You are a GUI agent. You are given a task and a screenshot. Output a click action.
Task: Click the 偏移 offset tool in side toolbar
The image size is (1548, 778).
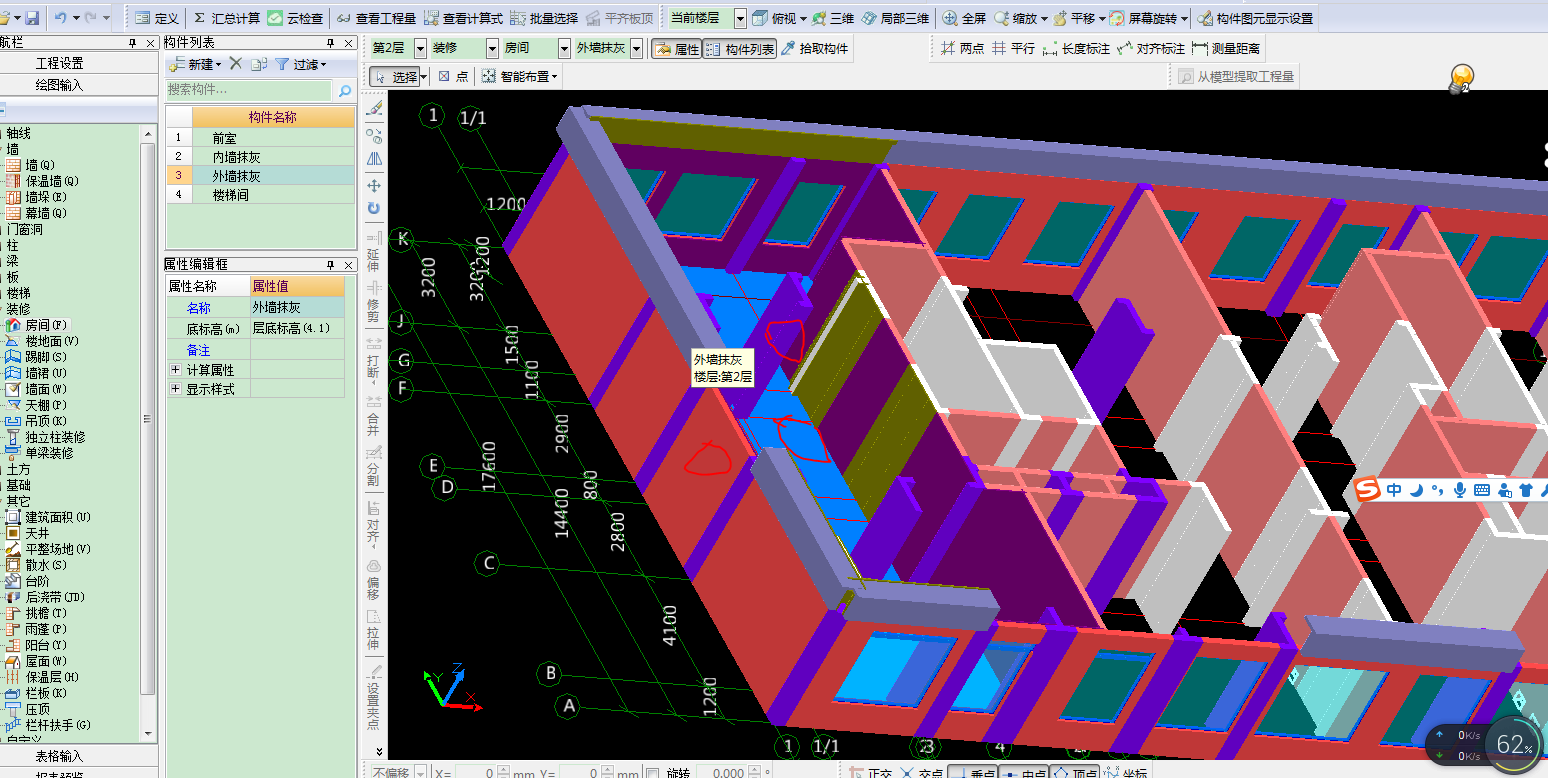(374, 580)
